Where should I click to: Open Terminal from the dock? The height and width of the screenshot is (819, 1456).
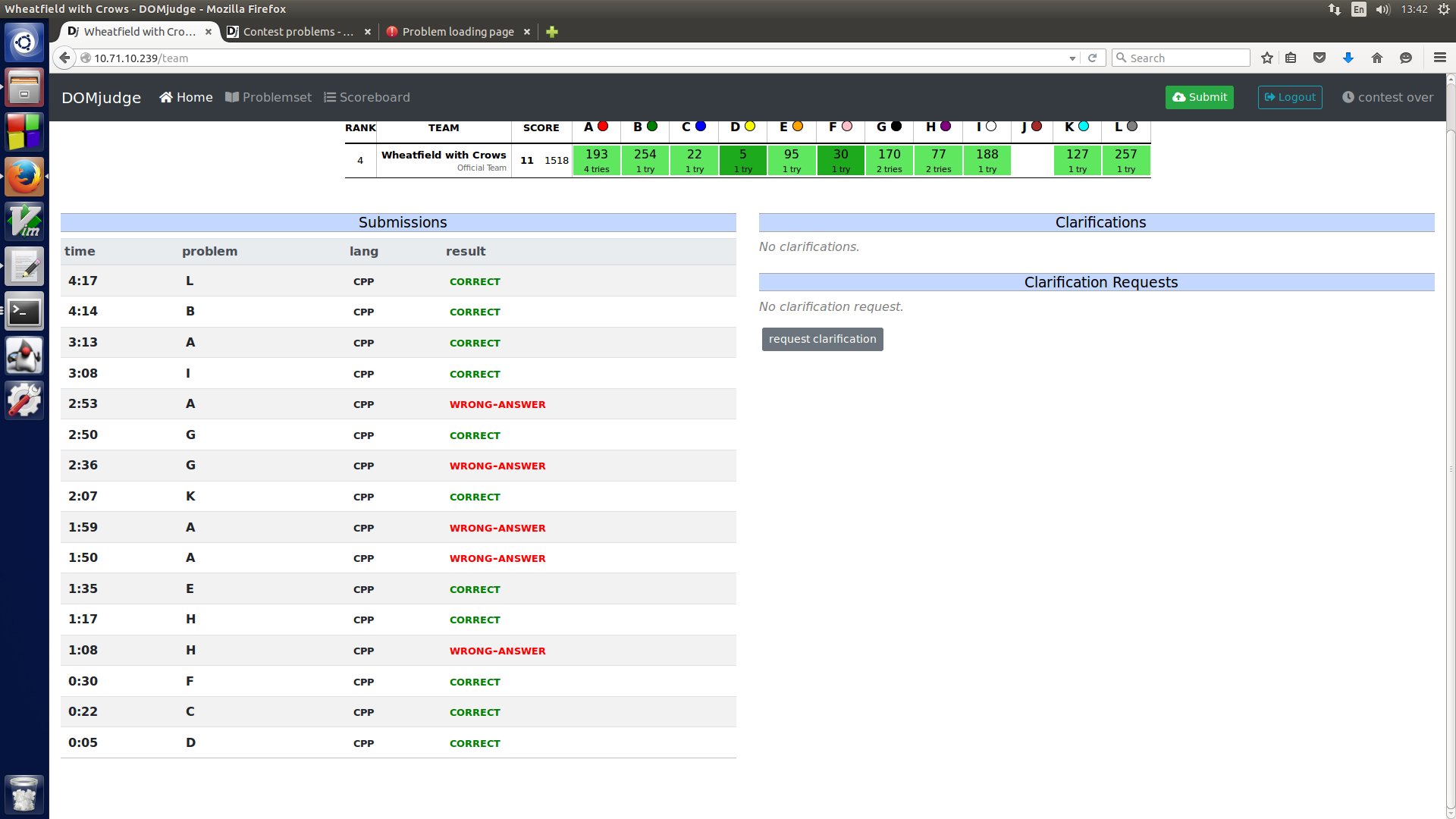pyautogui.click(x=24, y=312)
